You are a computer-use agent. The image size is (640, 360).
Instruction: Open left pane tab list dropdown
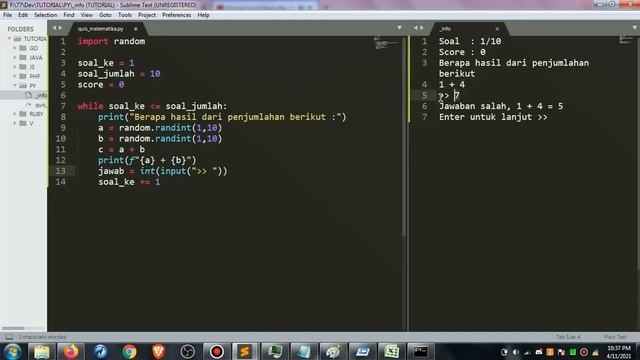pos(399,28)
